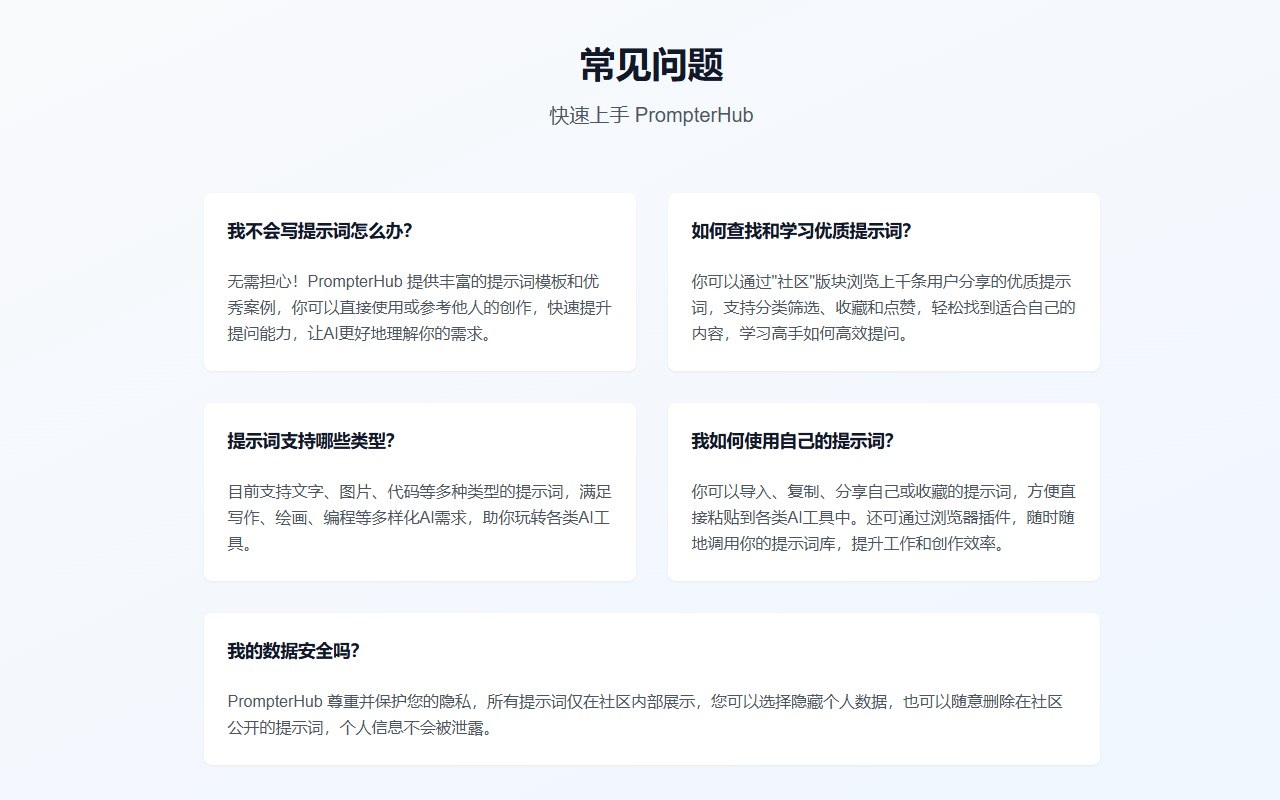Open the 我如何使用自己的提示词 card
The width and height of the screenshot is (1280, 800).
[x=883, y=491]
